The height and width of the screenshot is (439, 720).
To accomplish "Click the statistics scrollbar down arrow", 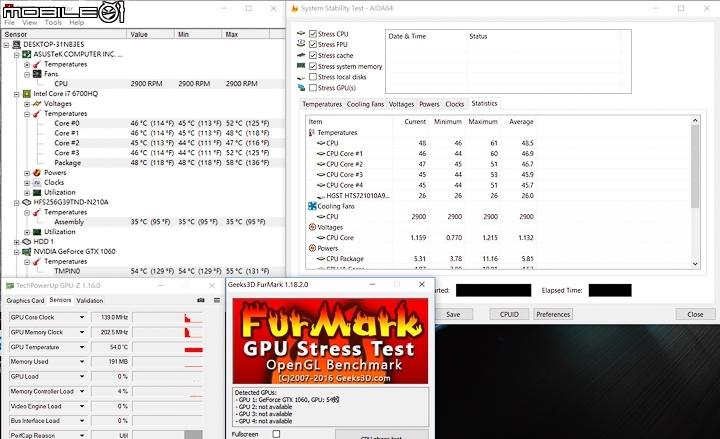I will (695, 264).
